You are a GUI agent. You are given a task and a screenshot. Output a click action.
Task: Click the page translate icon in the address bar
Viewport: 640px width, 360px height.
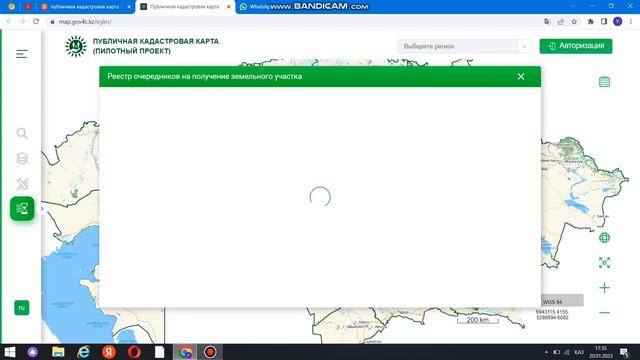[547, 22]
